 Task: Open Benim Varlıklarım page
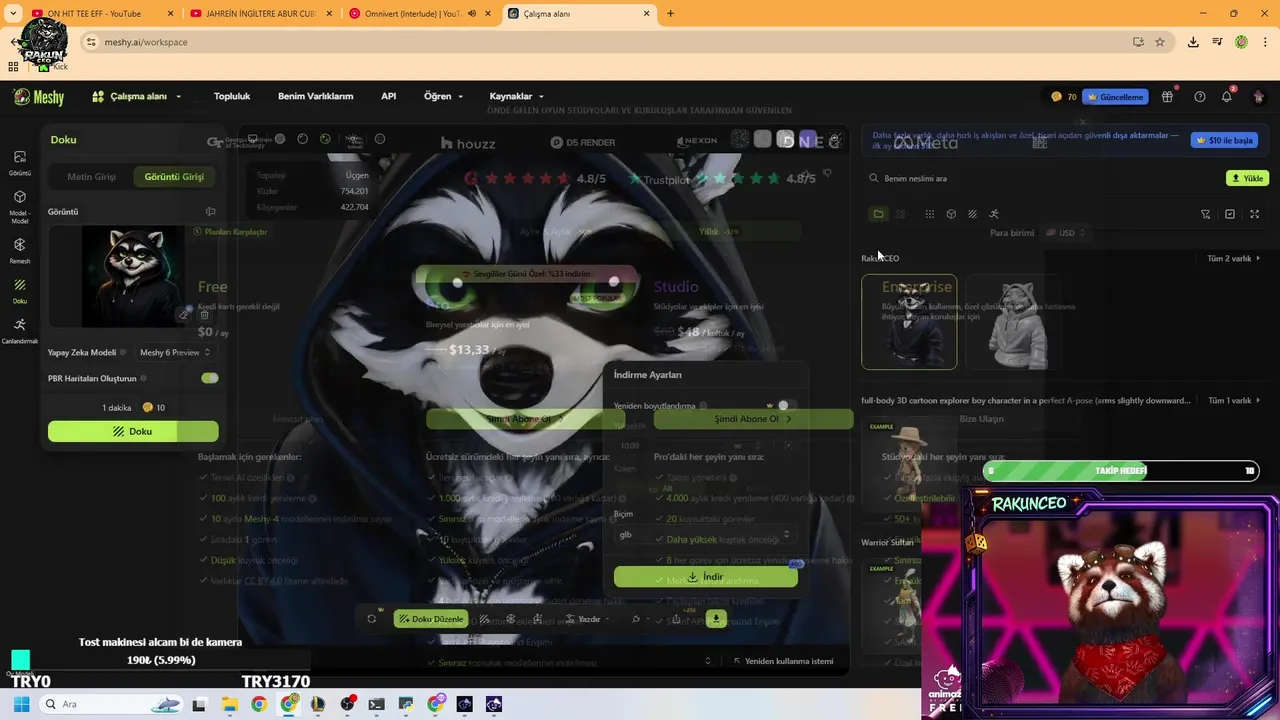click(x=316, y=97)
